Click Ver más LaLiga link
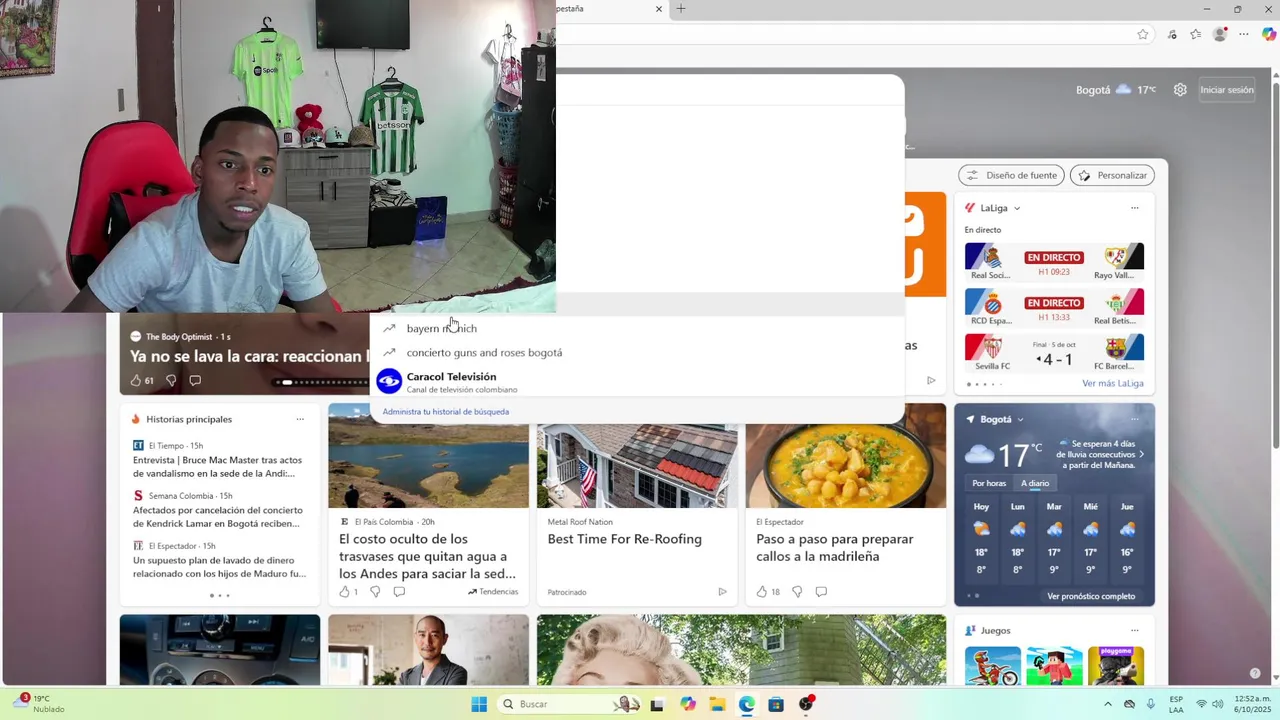Viewport: 1280px width, 720px height. pyautogui.click(x=1112, y=384)
